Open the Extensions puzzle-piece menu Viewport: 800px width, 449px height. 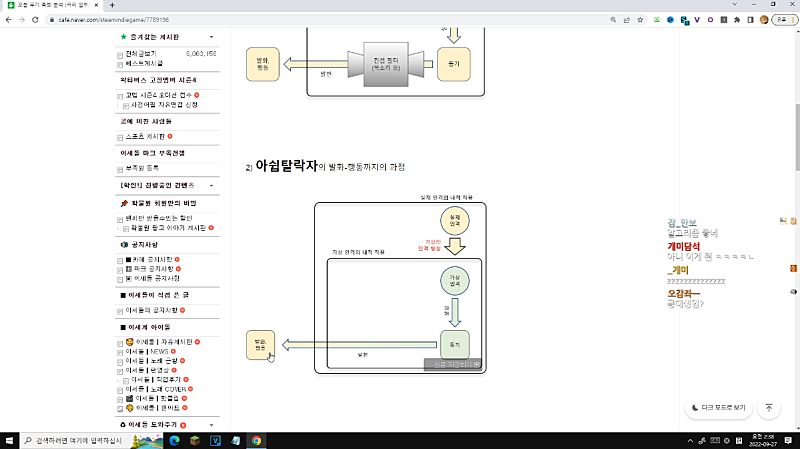[737, 20]
